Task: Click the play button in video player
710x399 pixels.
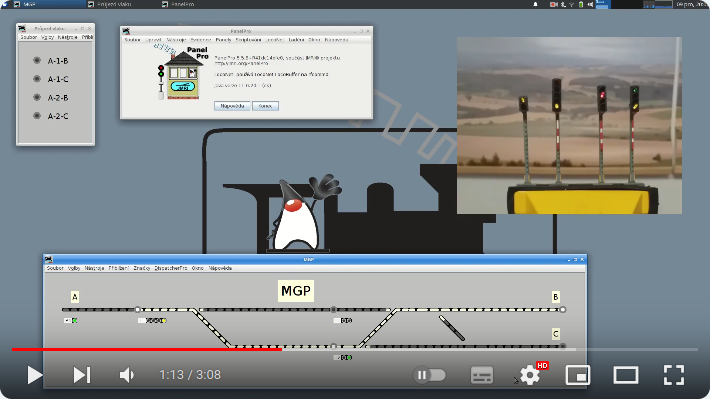Action: click(x=34, y=375)
